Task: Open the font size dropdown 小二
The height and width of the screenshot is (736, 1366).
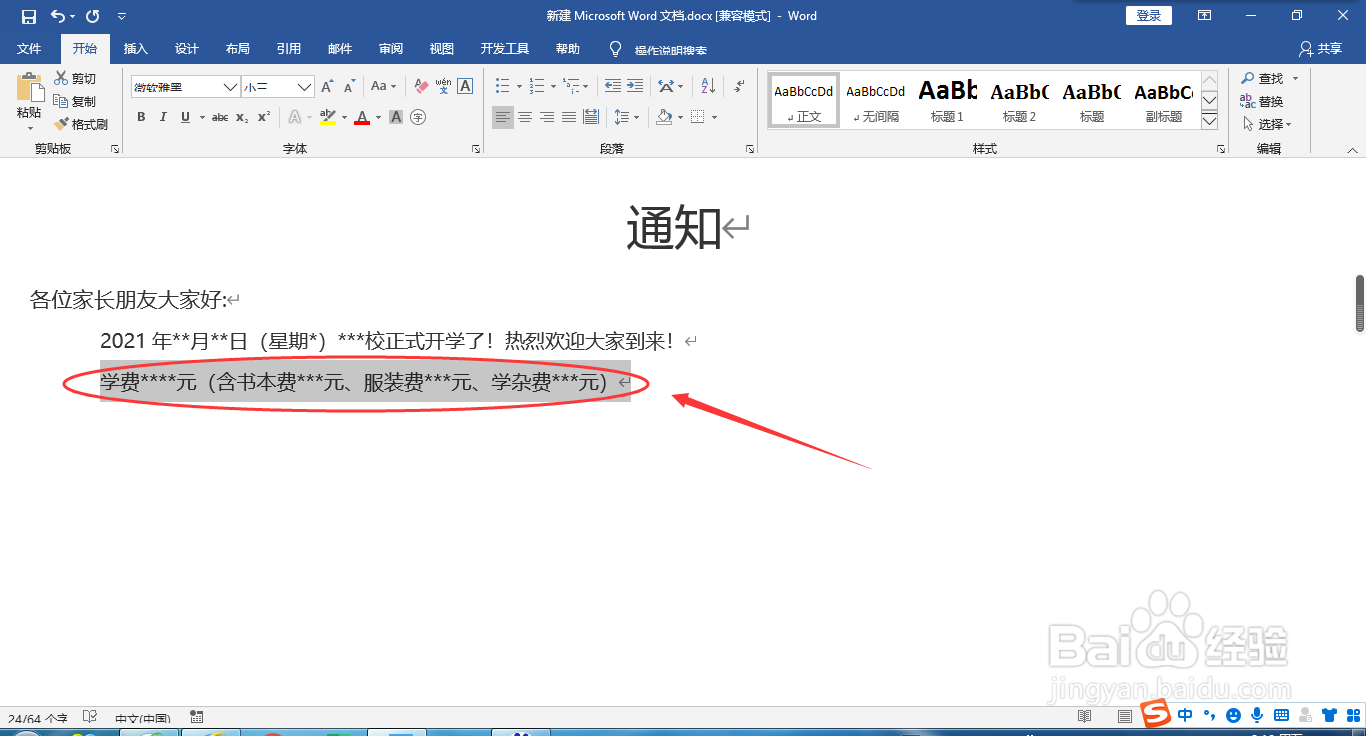Action: click(305, 87)
